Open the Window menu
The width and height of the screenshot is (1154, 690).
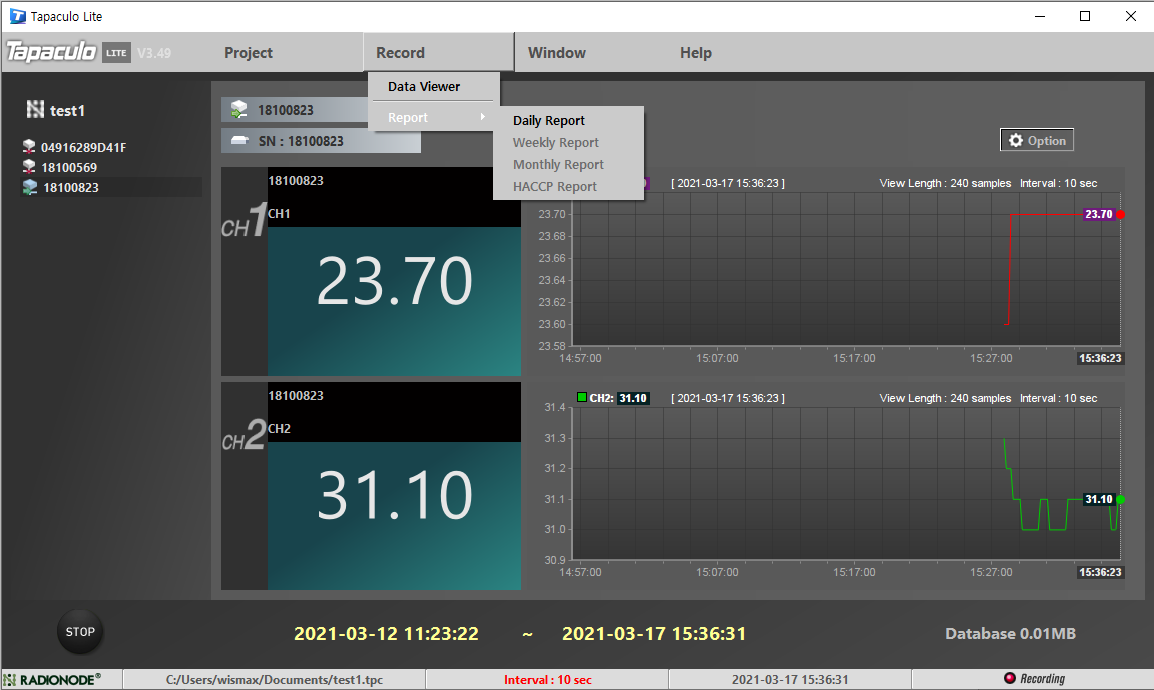[556, 53]
